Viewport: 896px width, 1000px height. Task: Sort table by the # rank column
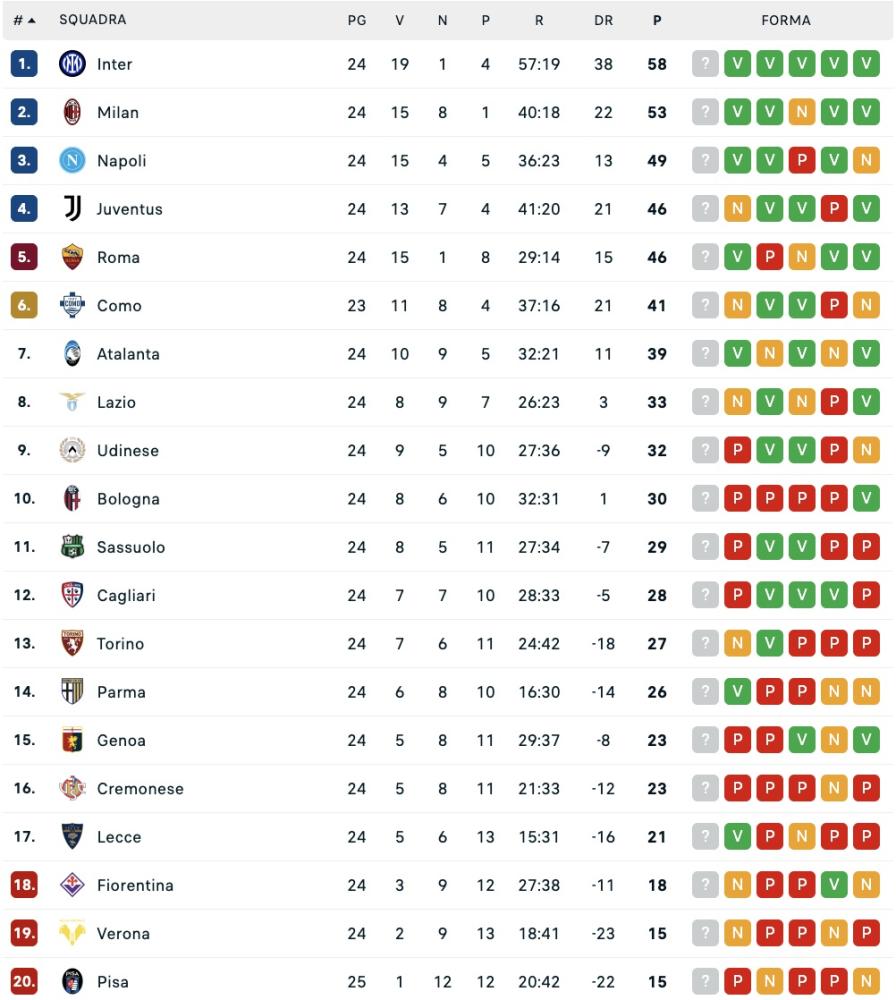24,20
